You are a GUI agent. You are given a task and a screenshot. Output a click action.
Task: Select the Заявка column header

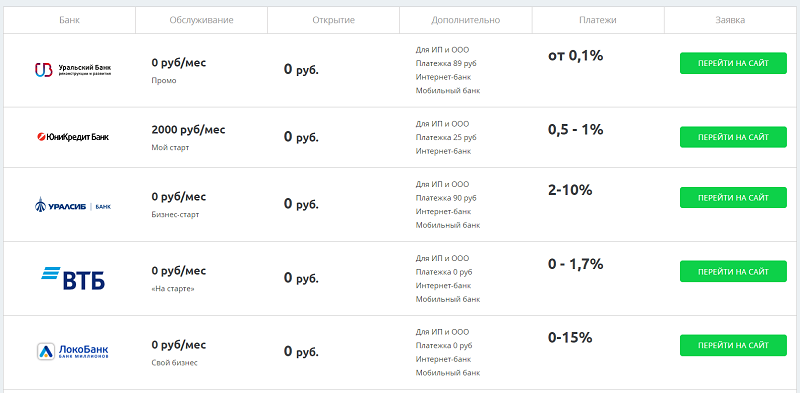[730, 20]
